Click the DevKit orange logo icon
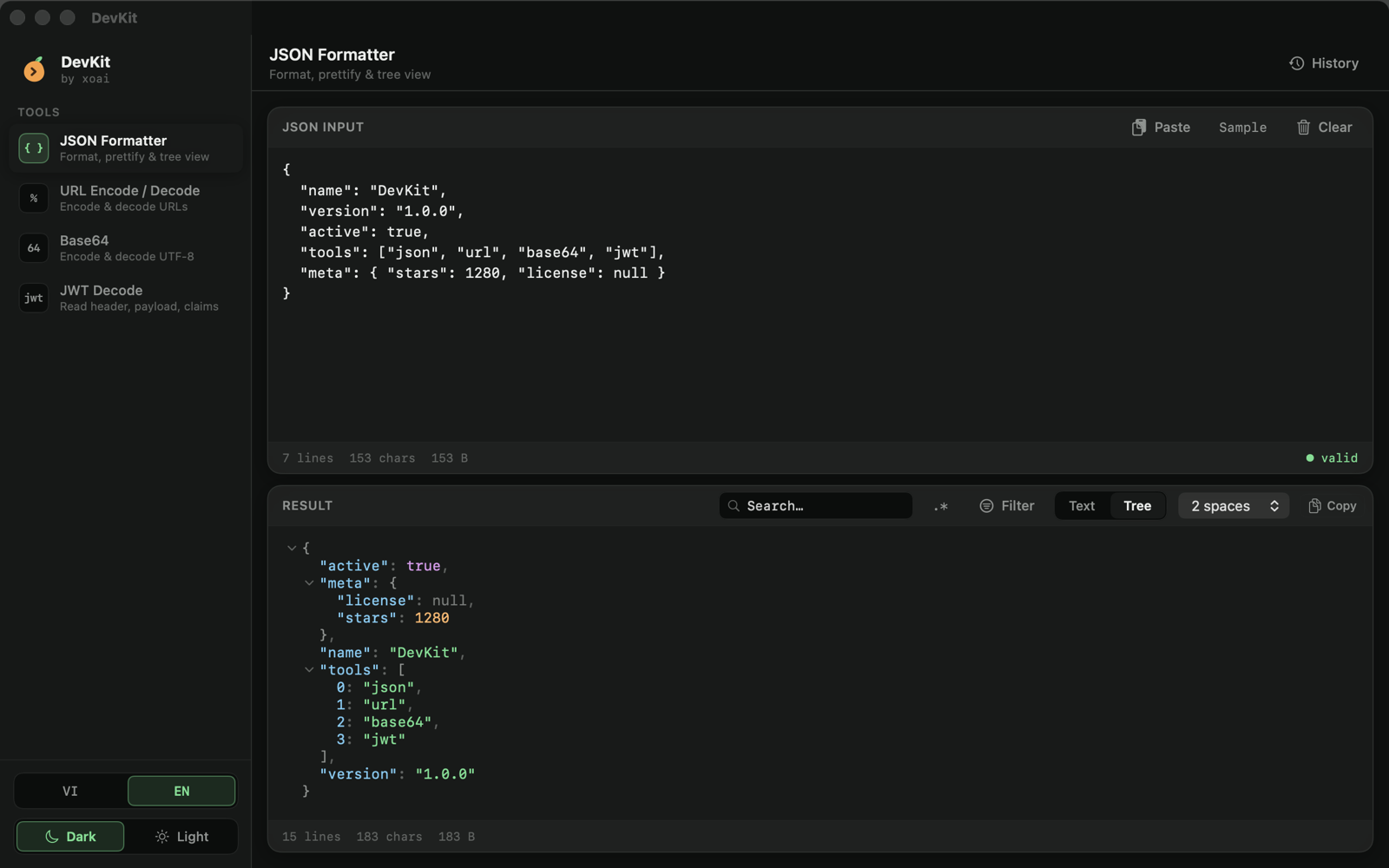This screenshot has height=868, width=1389. pos(34,69)
